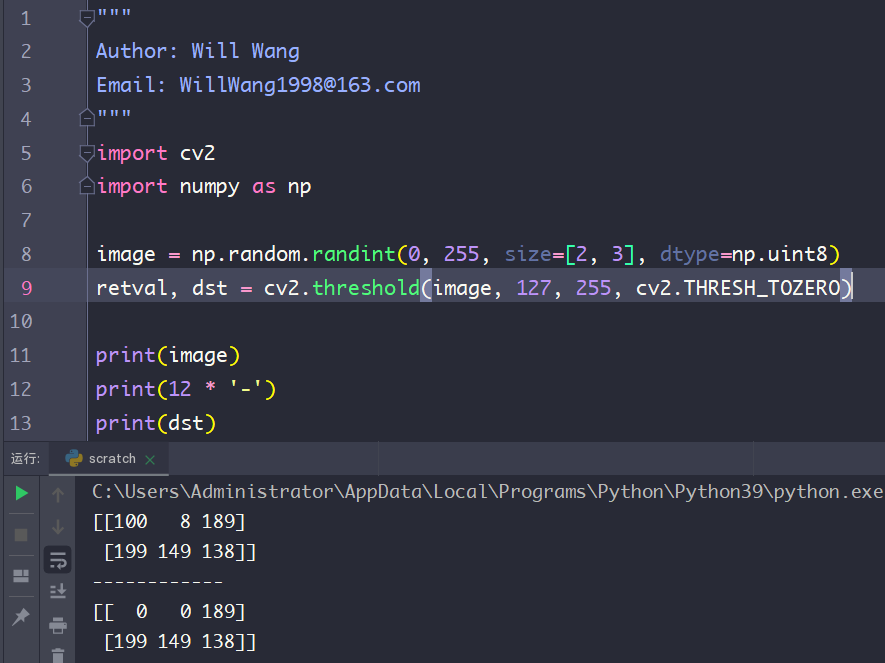Click the threshold function call
Image resolution: width=885 pixels, height=663 pixels.
pos(366,288)
